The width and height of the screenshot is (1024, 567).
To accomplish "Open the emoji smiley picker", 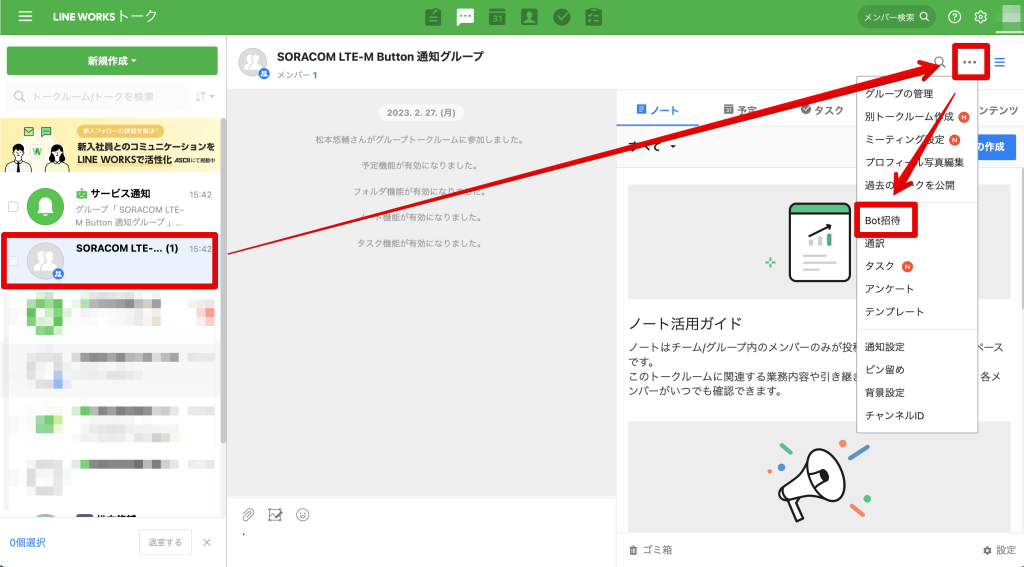I will (x=302, y=515).
